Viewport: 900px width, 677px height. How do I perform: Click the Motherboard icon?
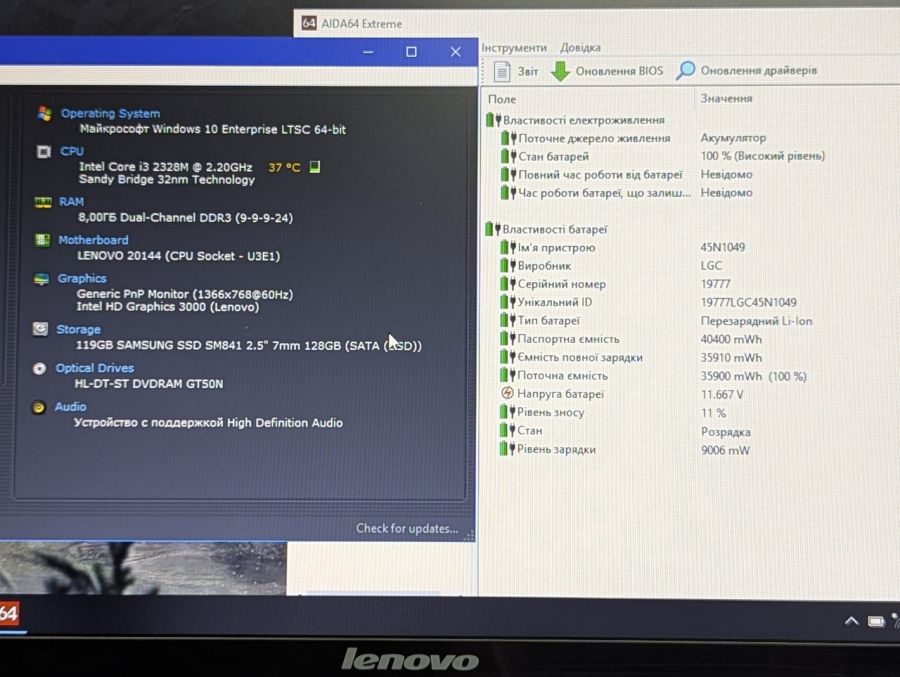pyautogui.click(x=42, y=240)
